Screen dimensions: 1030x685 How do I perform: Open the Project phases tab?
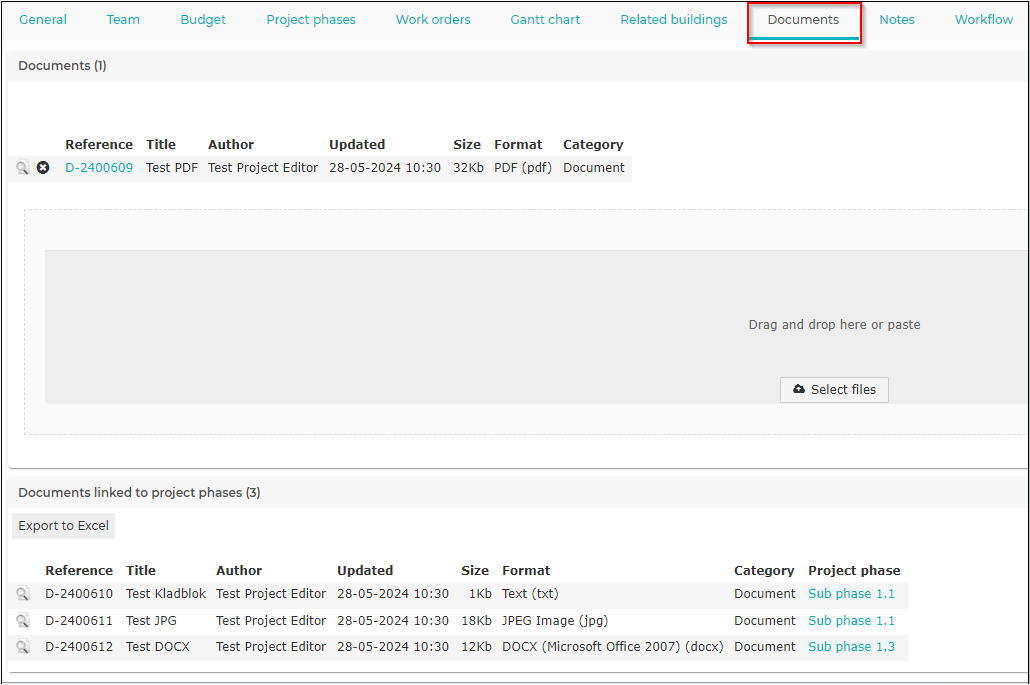(311, 20)
